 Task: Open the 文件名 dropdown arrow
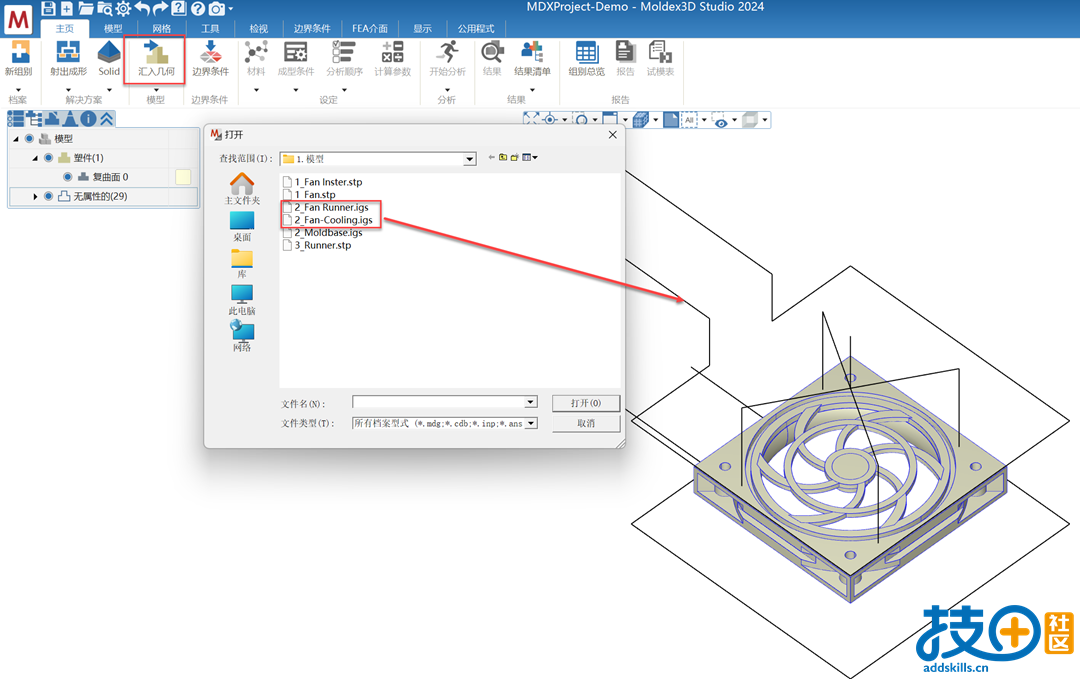coord(530,402)
